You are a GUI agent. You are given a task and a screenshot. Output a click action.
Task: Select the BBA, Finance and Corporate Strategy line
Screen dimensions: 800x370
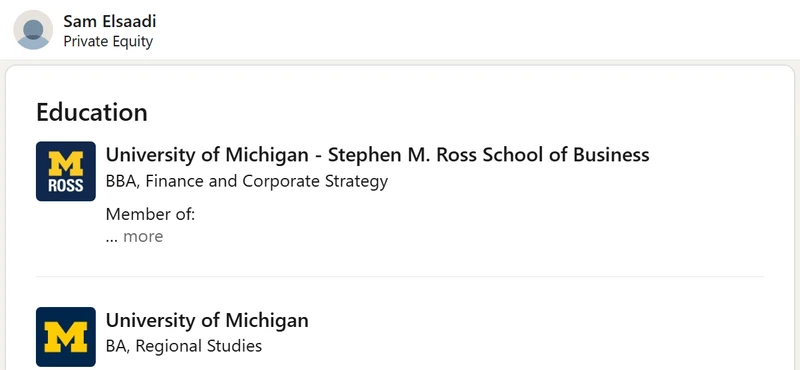[x=247, y=181]
